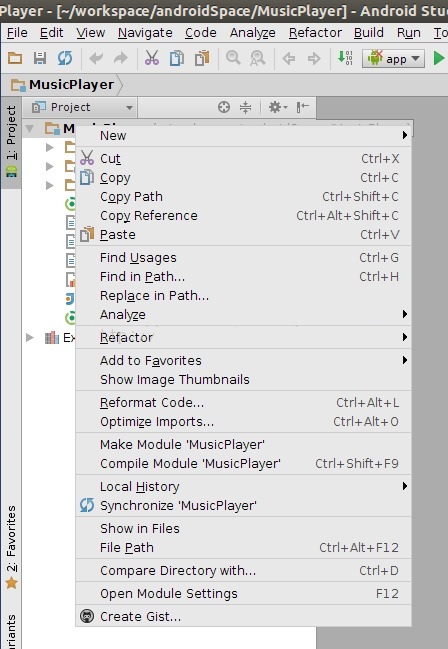Select Compare Directory with...
The height and width of the screenshot is (649, 448).
(243, 571)
